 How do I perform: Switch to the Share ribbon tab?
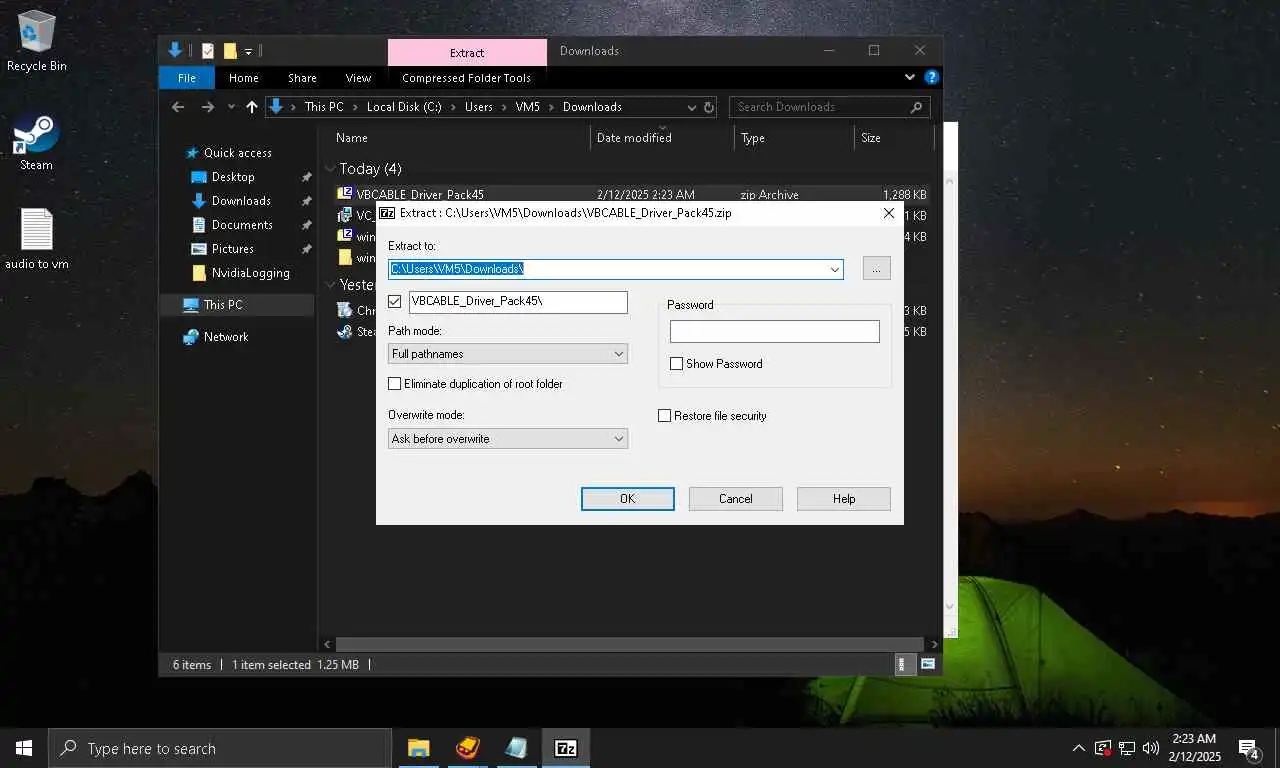click(x=302, y=78)
